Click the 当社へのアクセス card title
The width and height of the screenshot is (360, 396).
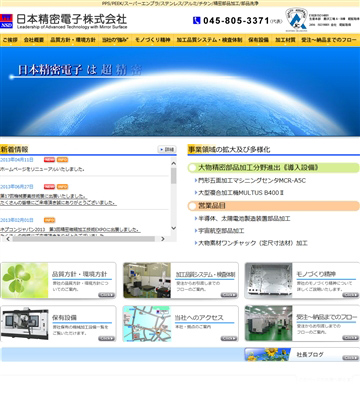[x=199, y=318]
